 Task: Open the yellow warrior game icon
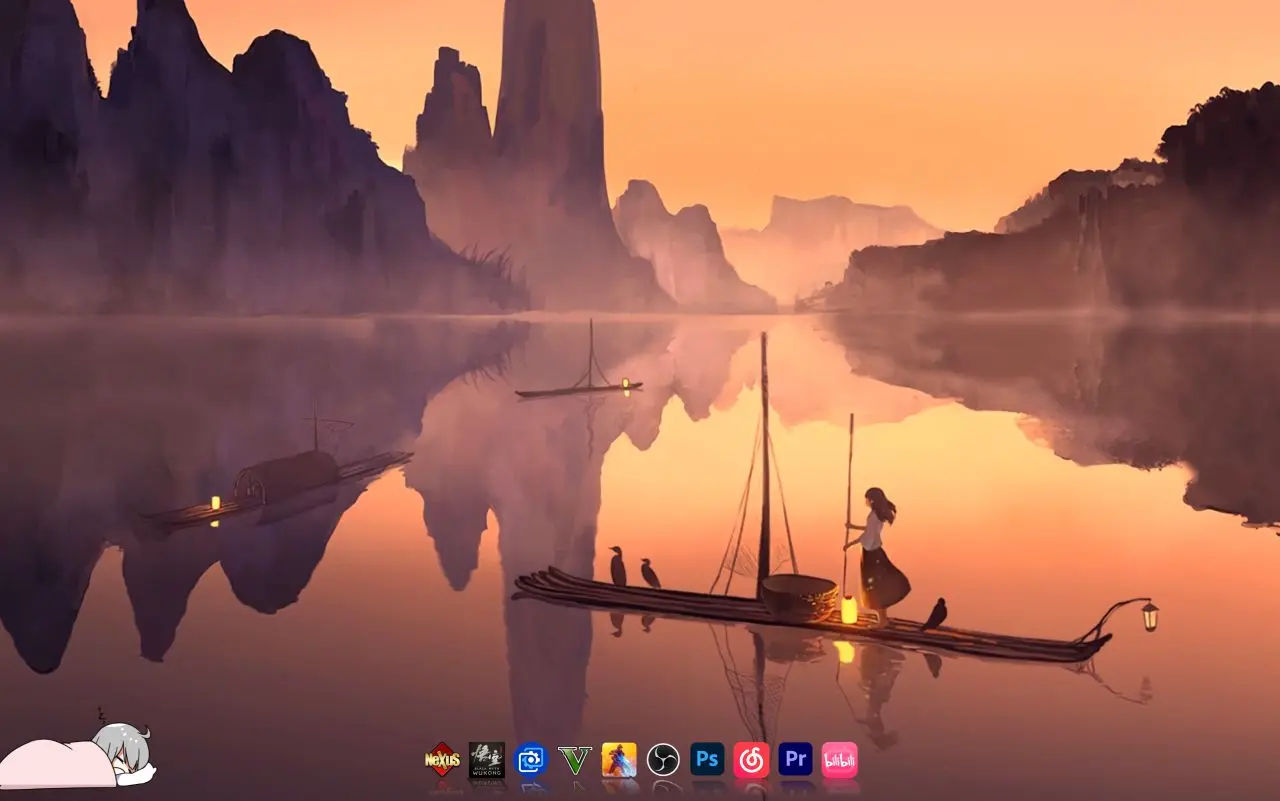619,760
